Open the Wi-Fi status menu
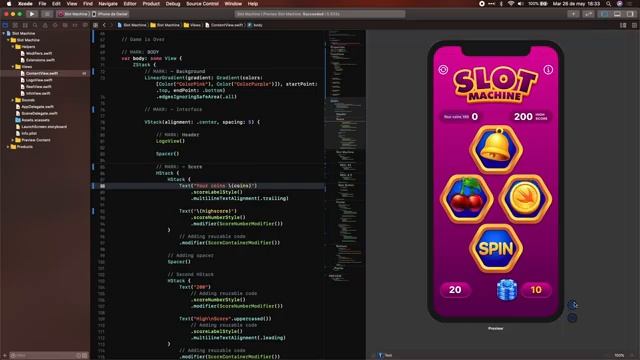640x360 pixels. [x=511, y=4]
